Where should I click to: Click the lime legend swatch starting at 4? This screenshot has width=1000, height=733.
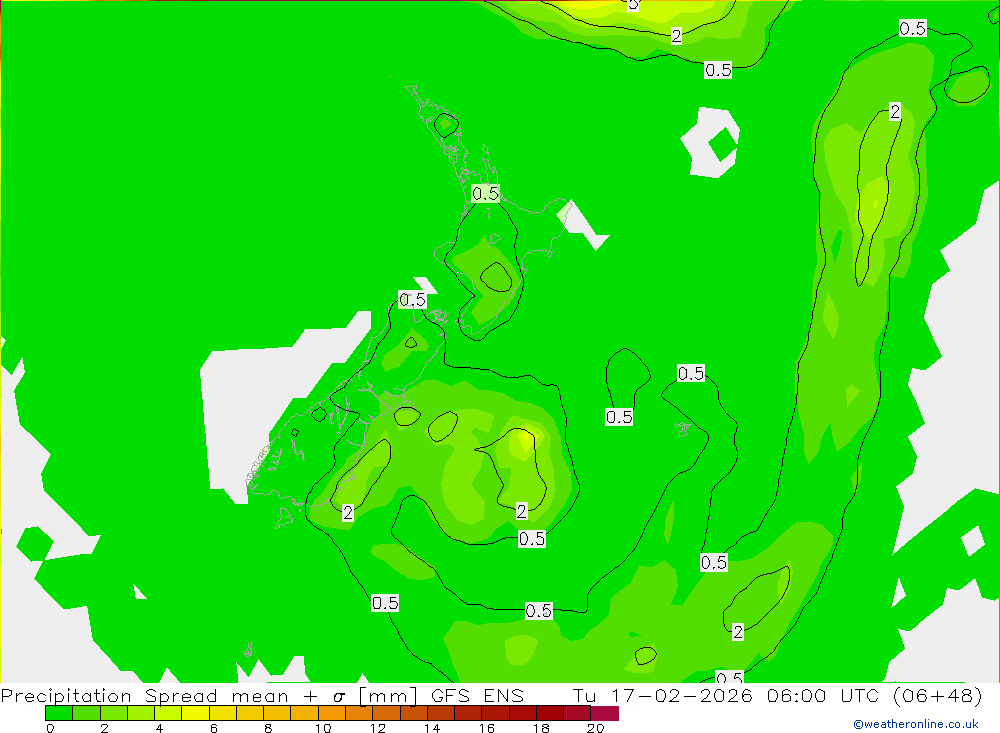[168, 713]
